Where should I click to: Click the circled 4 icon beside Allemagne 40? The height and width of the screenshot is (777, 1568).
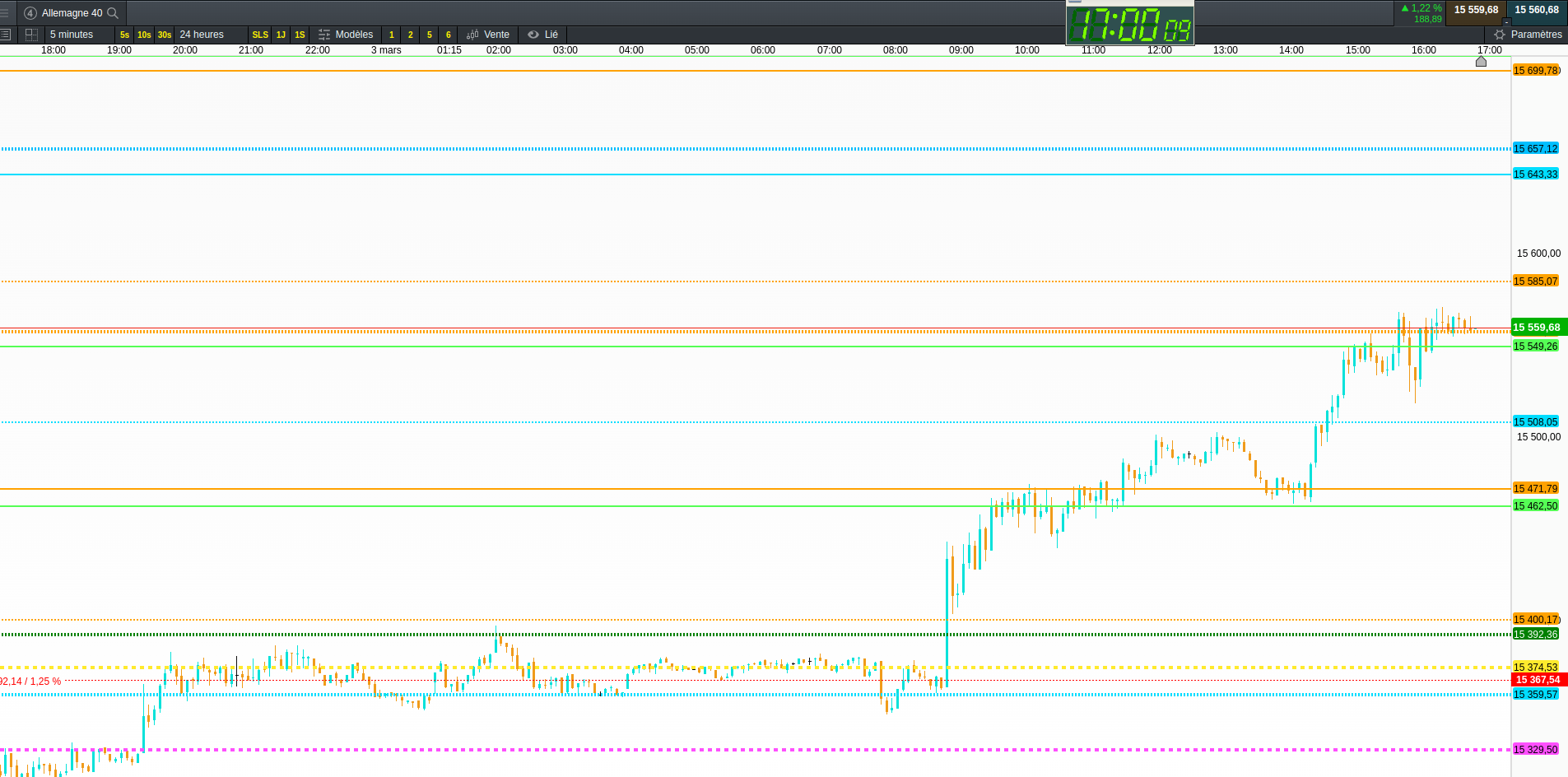30,13
